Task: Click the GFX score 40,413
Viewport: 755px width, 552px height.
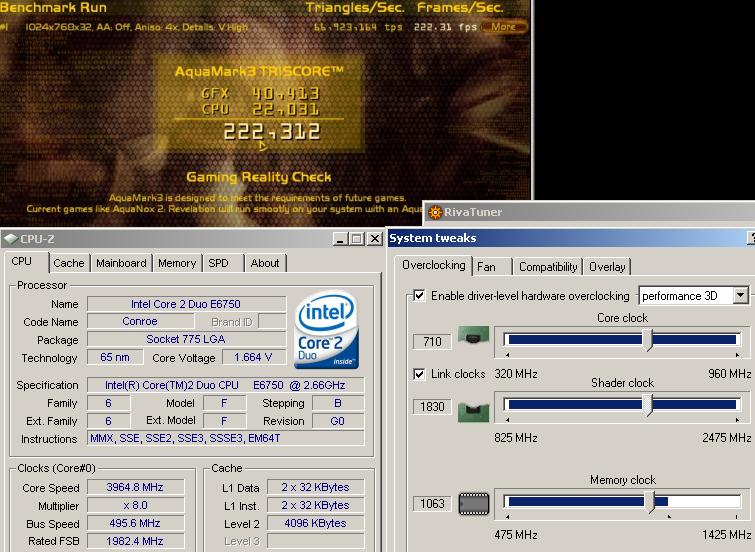Action: point(286,93)
